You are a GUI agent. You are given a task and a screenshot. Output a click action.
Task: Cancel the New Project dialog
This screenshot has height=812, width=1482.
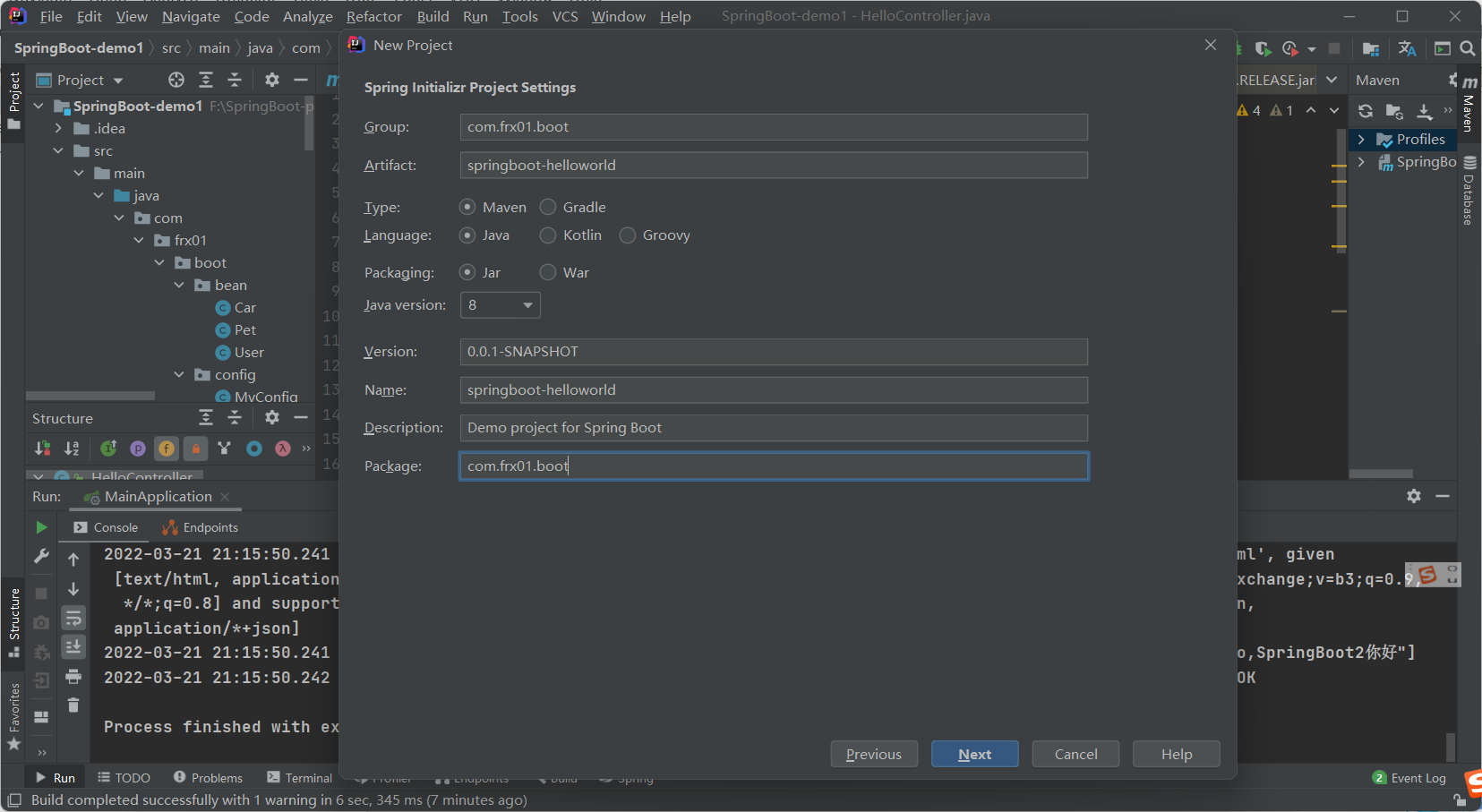tap(1075, 754)
